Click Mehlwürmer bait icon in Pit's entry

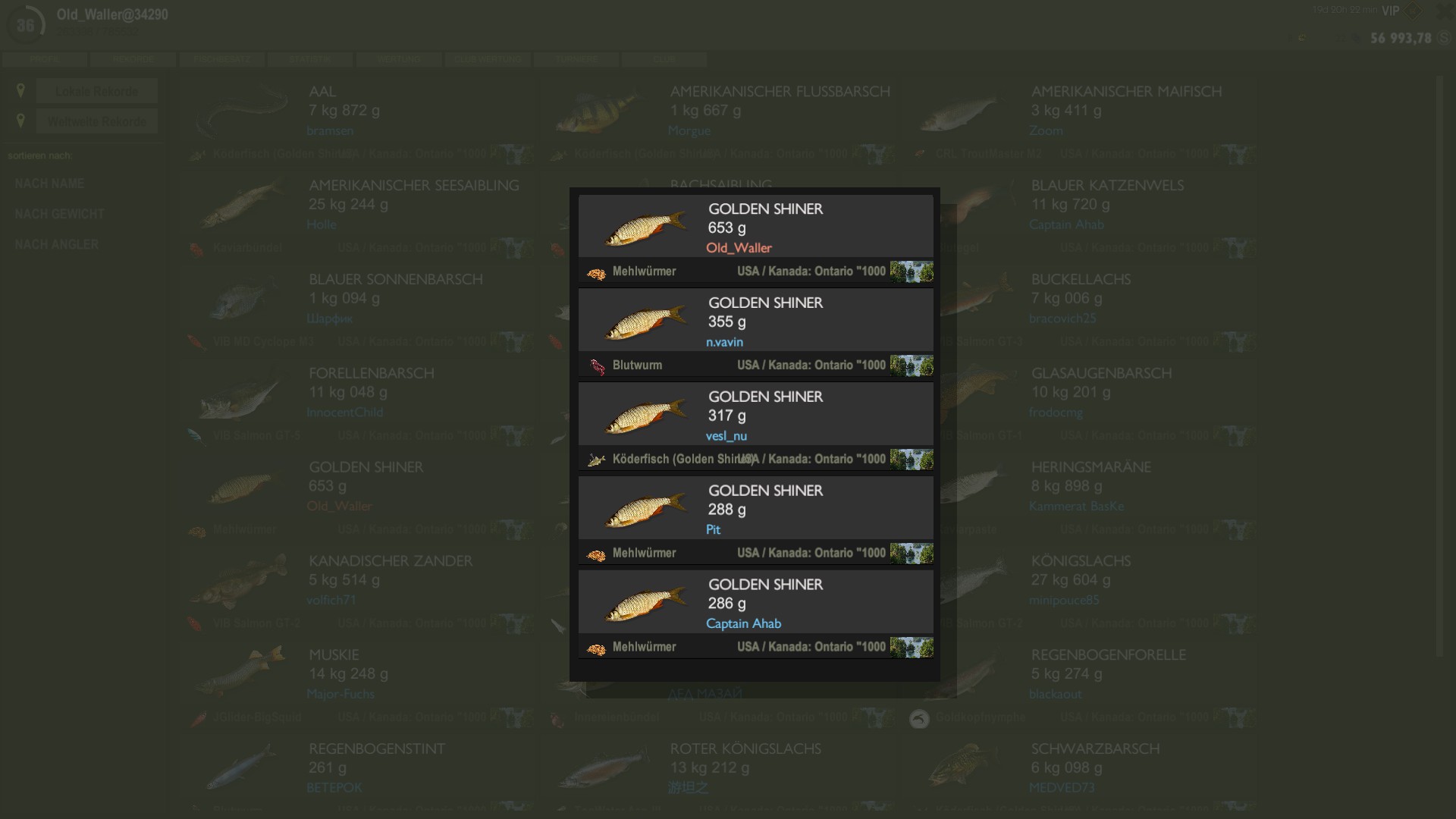click(x=597, y=554)
